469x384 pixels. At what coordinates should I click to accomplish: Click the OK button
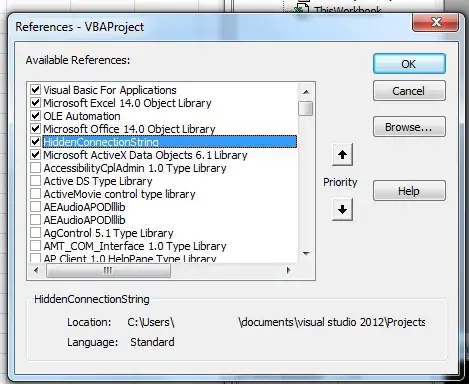point(409,64)
